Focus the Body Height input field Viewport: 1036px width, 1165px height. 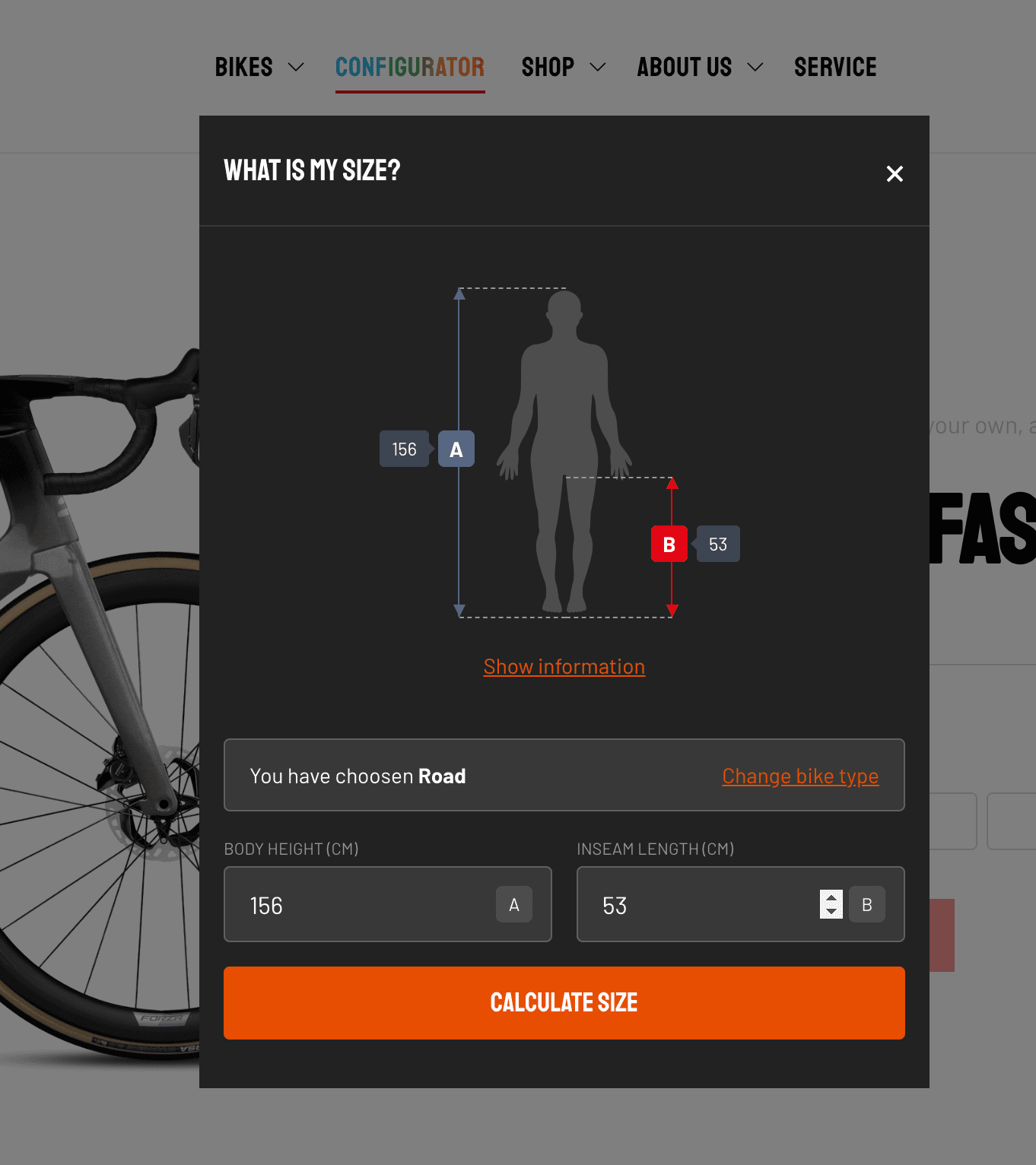pyautogui.click(x=388, y=904)
